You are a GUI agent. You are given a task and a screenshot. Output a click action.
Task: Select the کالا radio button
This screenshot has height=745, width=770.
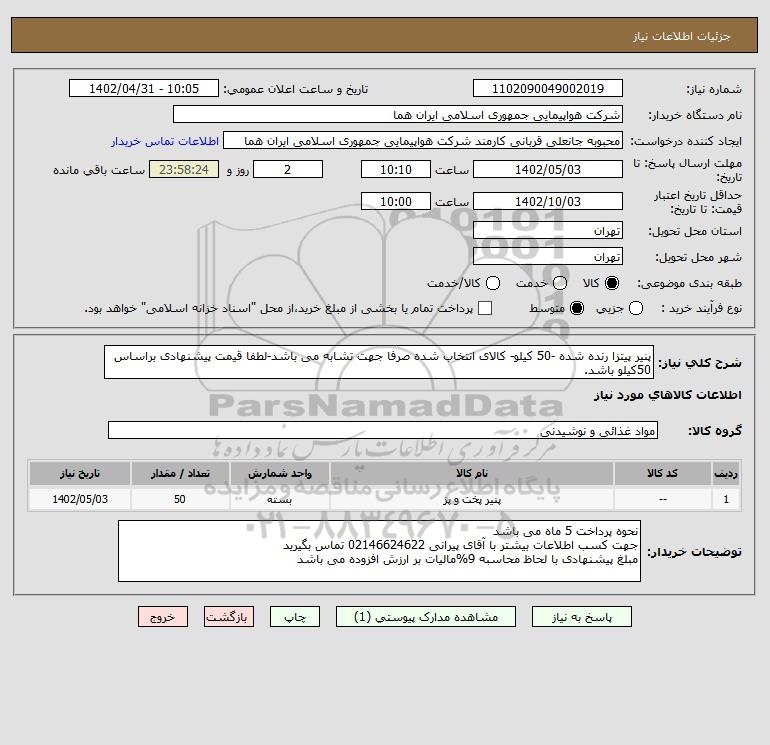coord(612,283)
